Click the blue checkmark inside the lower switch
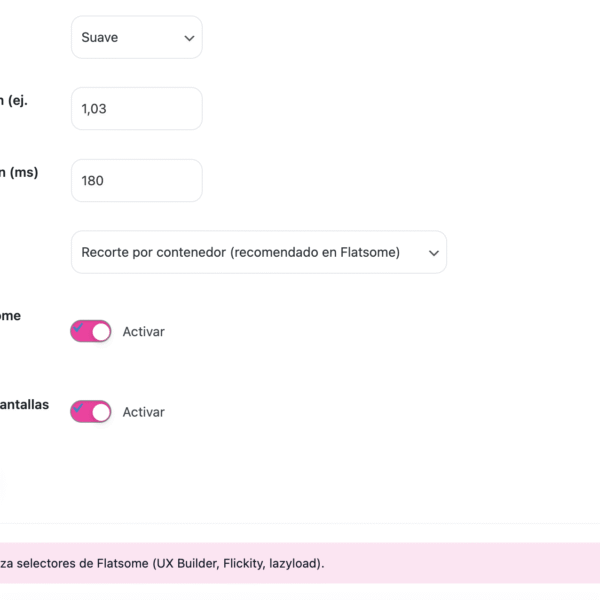Viewport: 600px width, 600px height. (x=78, y=408)
